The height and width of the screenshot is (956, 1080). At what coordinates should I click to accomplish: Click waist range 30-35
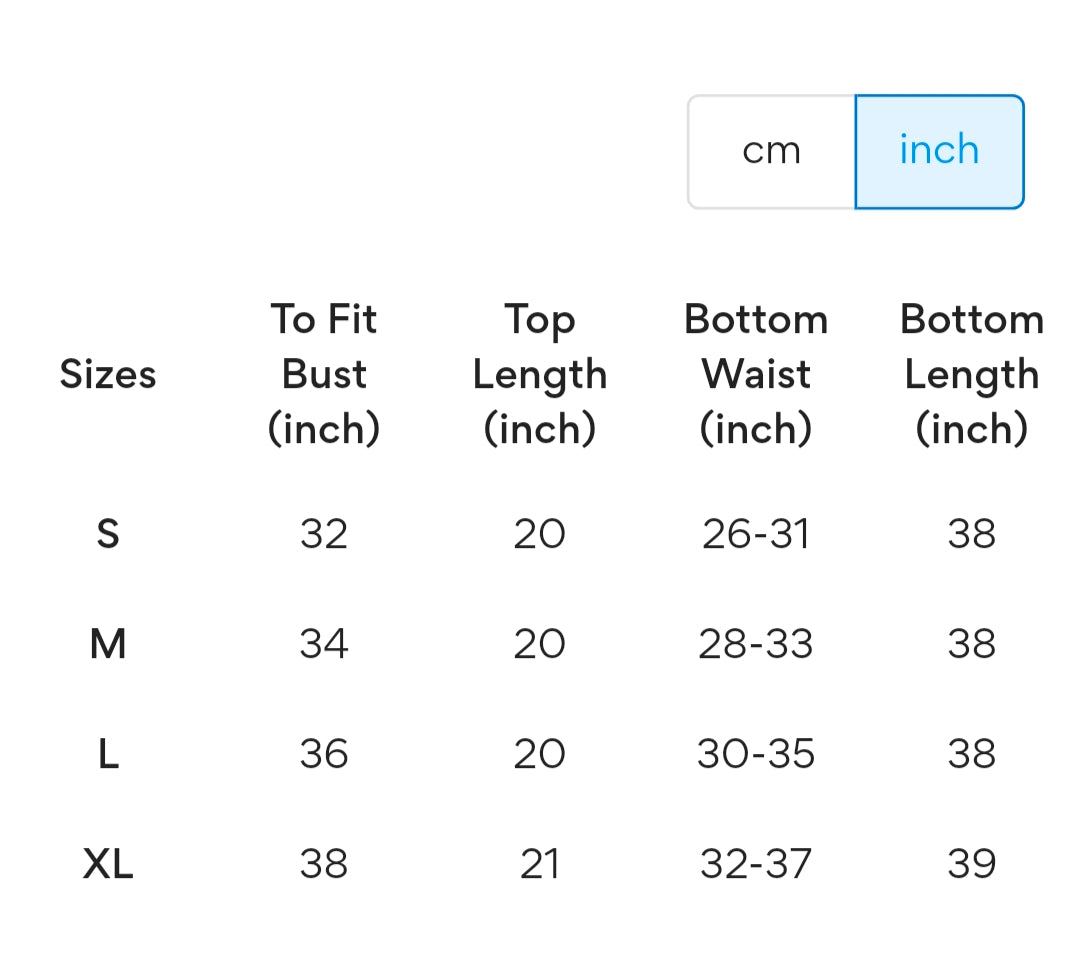pyautogui.click(x=756, y=754)
